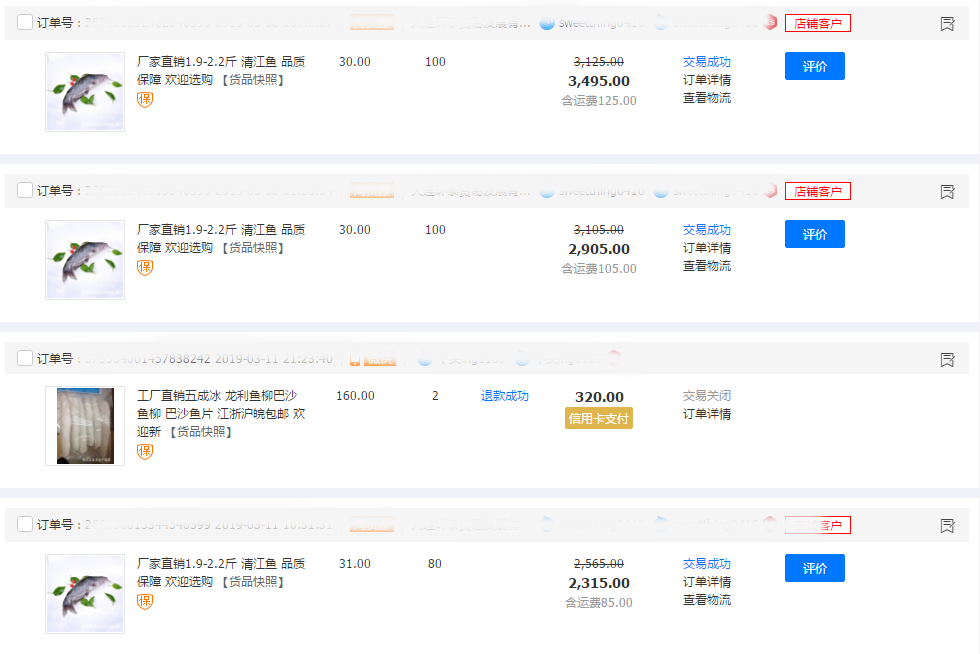Viewport: 980px width, 654px height.
Task: Open 订单详情 for the 2,905.00 order
Action: pos(706,248)
